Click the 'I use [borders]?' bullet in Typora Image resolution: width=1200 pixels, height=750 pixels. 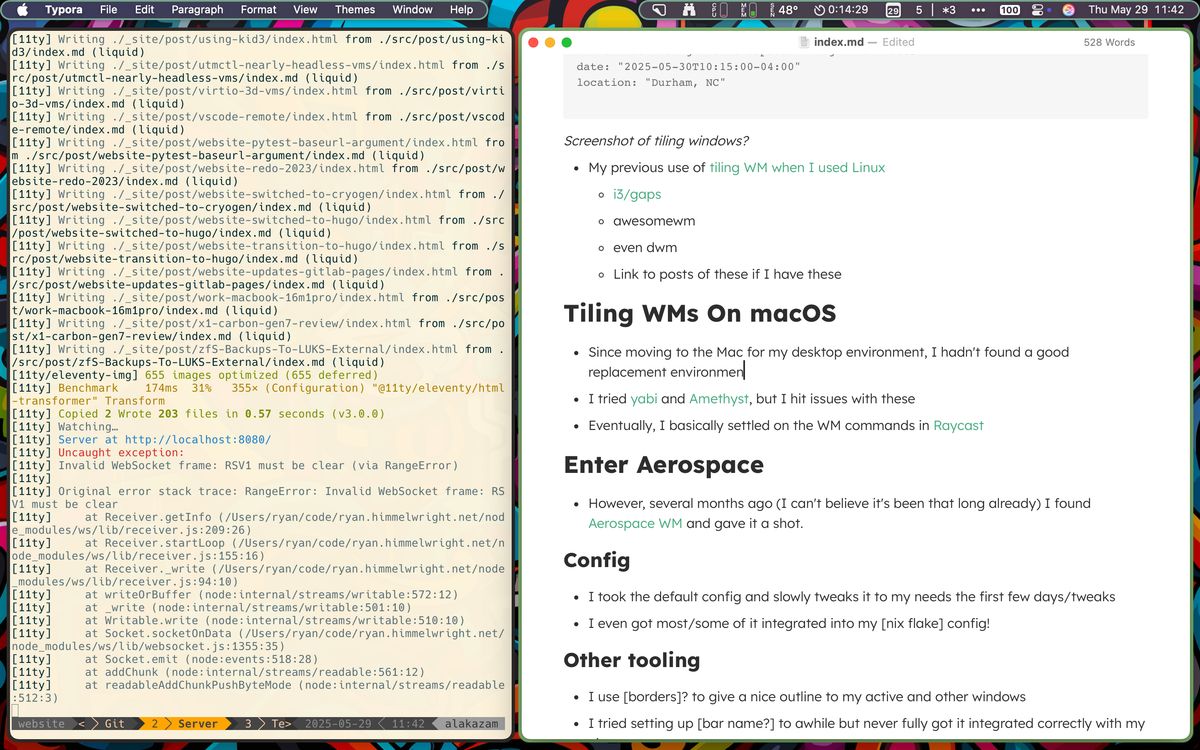point(807,696)
